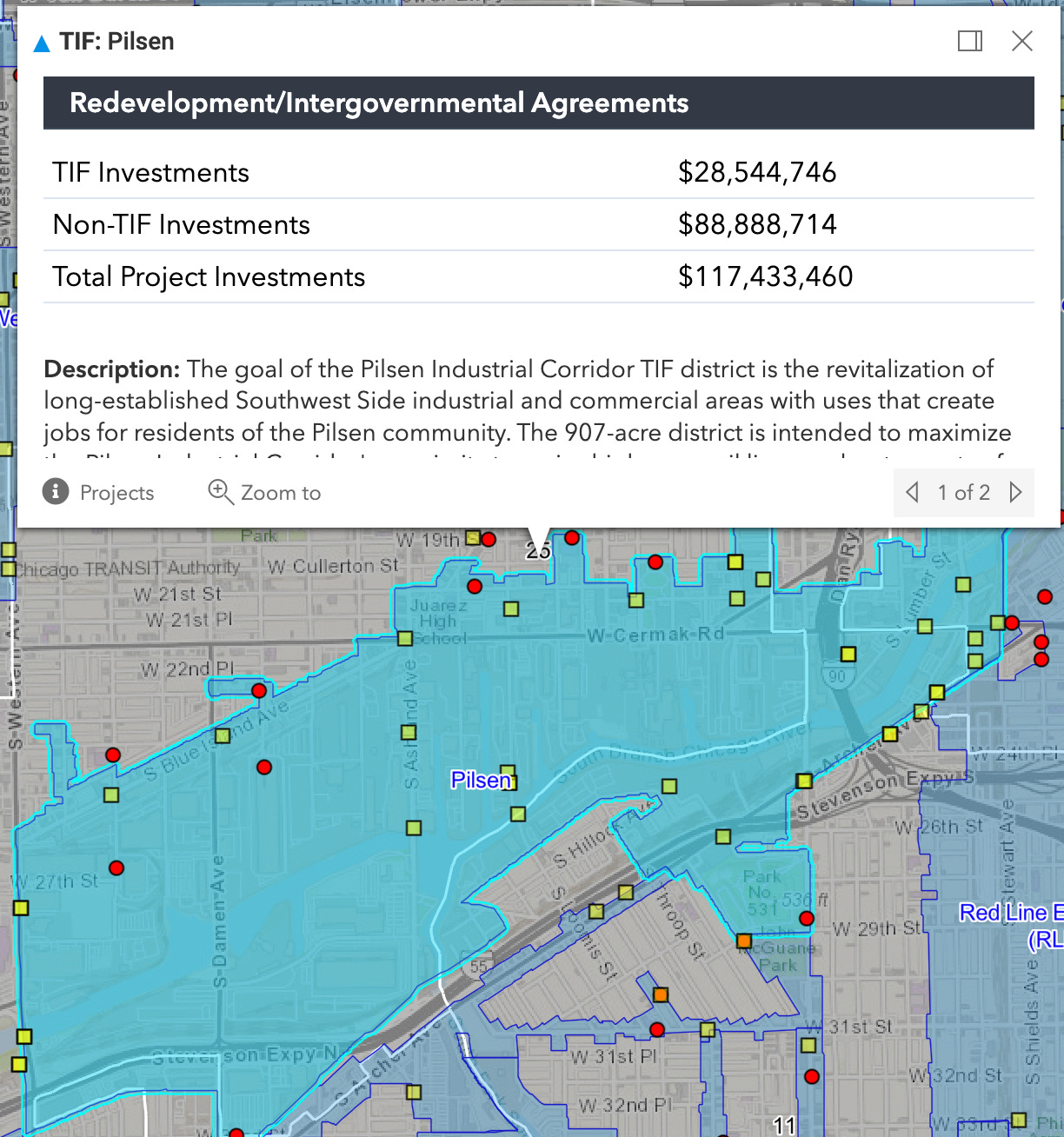Activate the Zoom to link

point(280,493)
